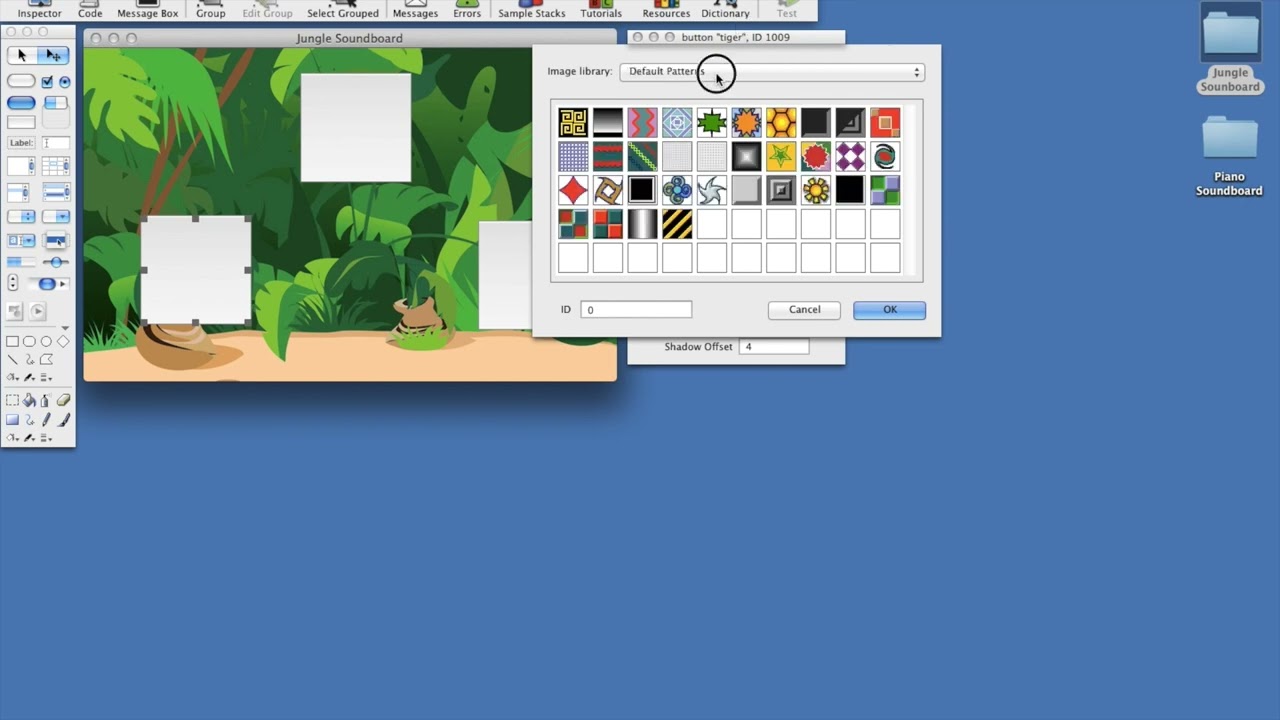The height and width of the screenshot is (720, 1280).
Task: Select the honeycomb hexagon pattern
Action: [x=781, y=122]
